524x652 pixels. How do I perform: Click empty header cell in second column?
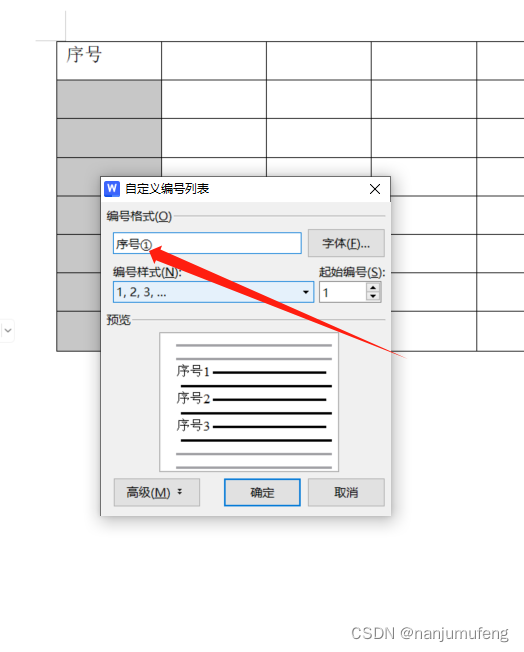[x=214, y=61]
